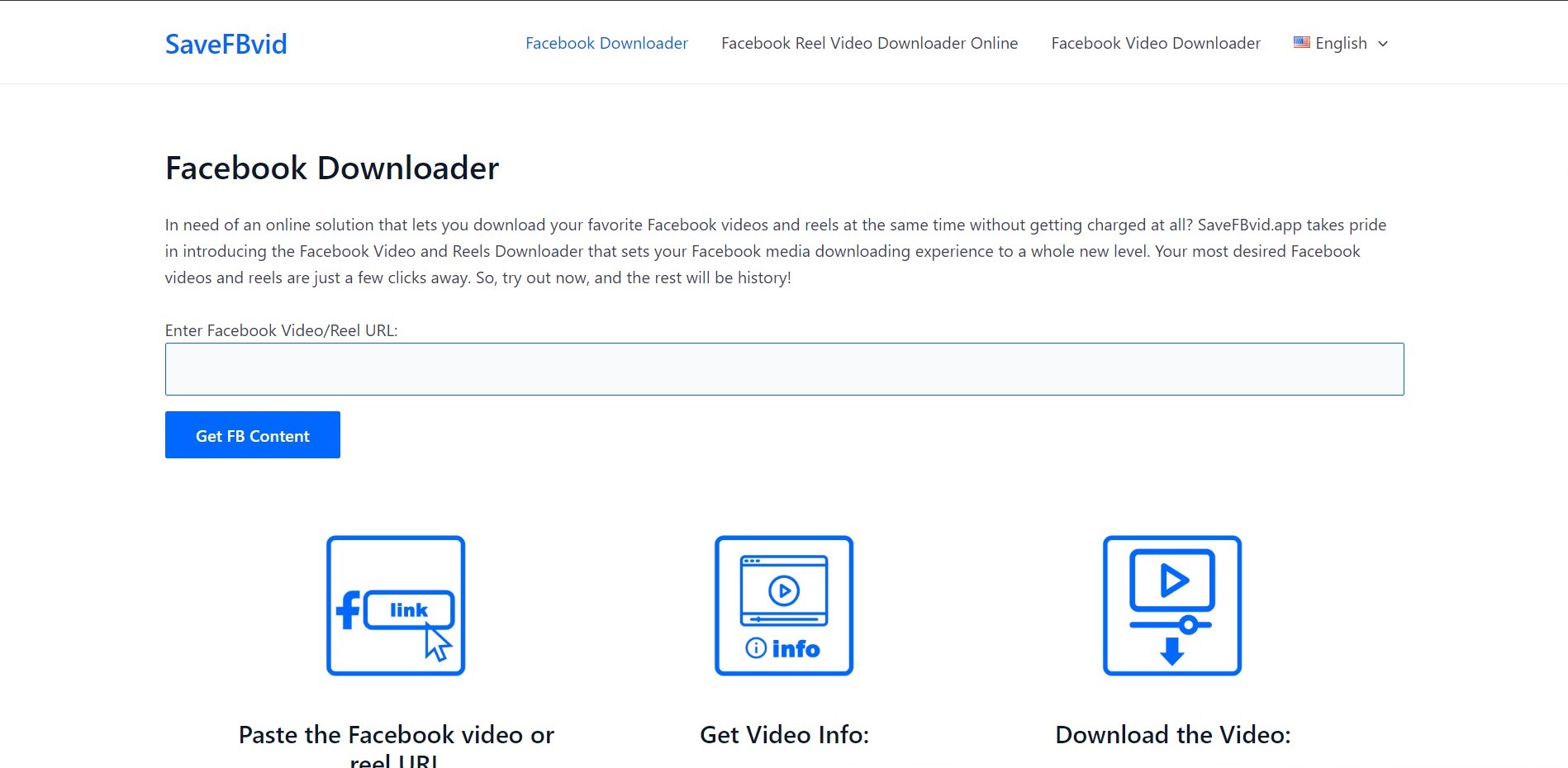This screenshot has width=1568, height=768.
Task: Click the US flag language icon
Action: coord(1302,42)
